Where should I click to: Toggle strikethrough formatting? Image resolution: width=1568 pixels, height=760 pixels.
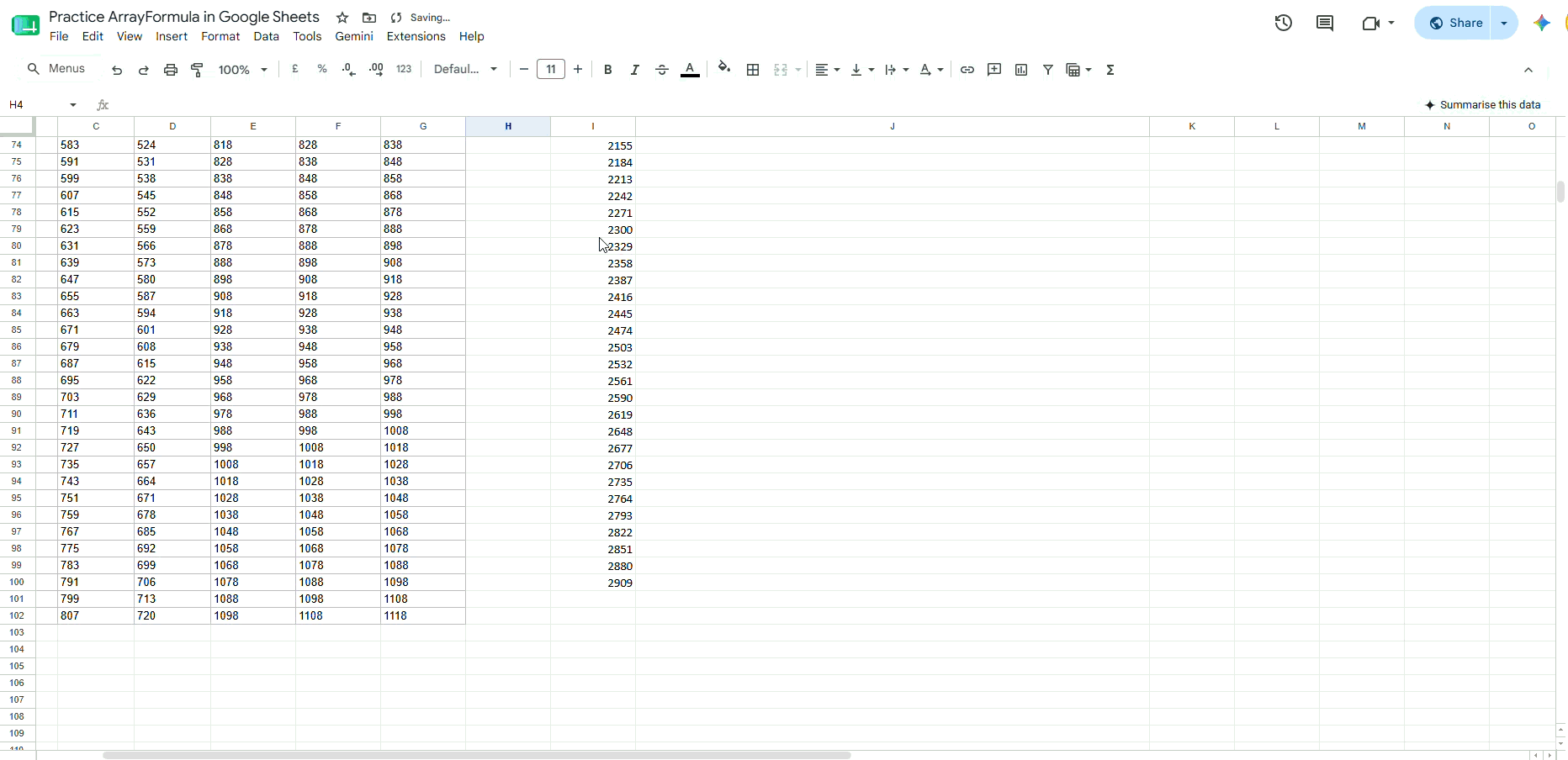(x=662, y=70)
